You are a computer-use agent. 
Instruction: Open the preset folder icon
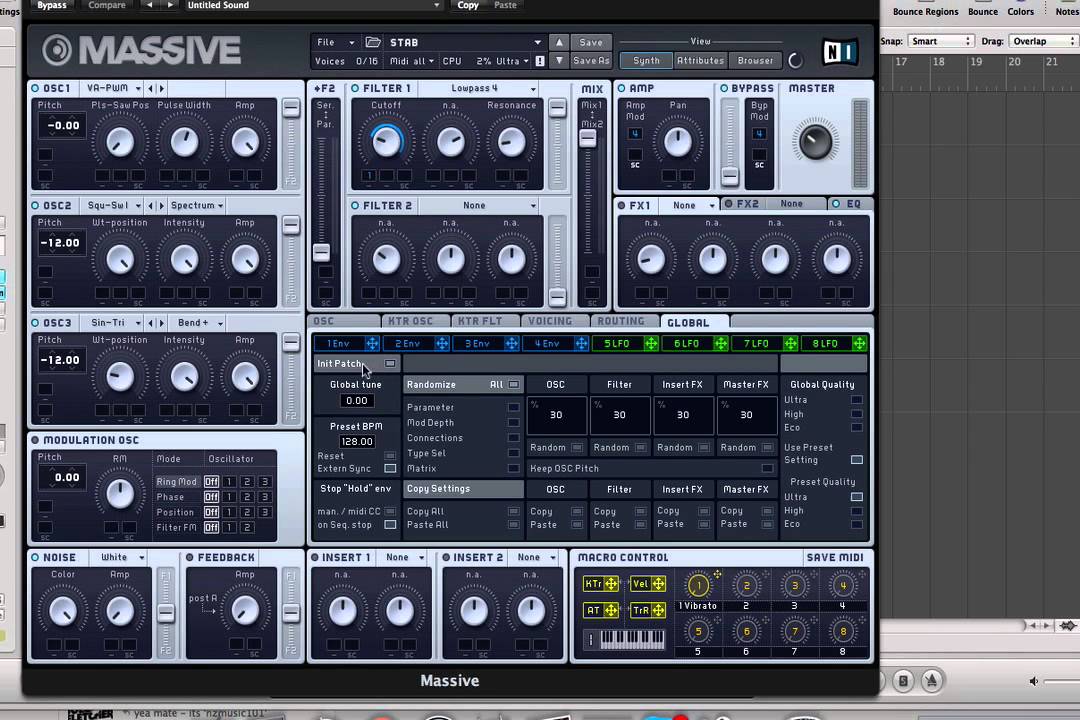tap(373, 42)
